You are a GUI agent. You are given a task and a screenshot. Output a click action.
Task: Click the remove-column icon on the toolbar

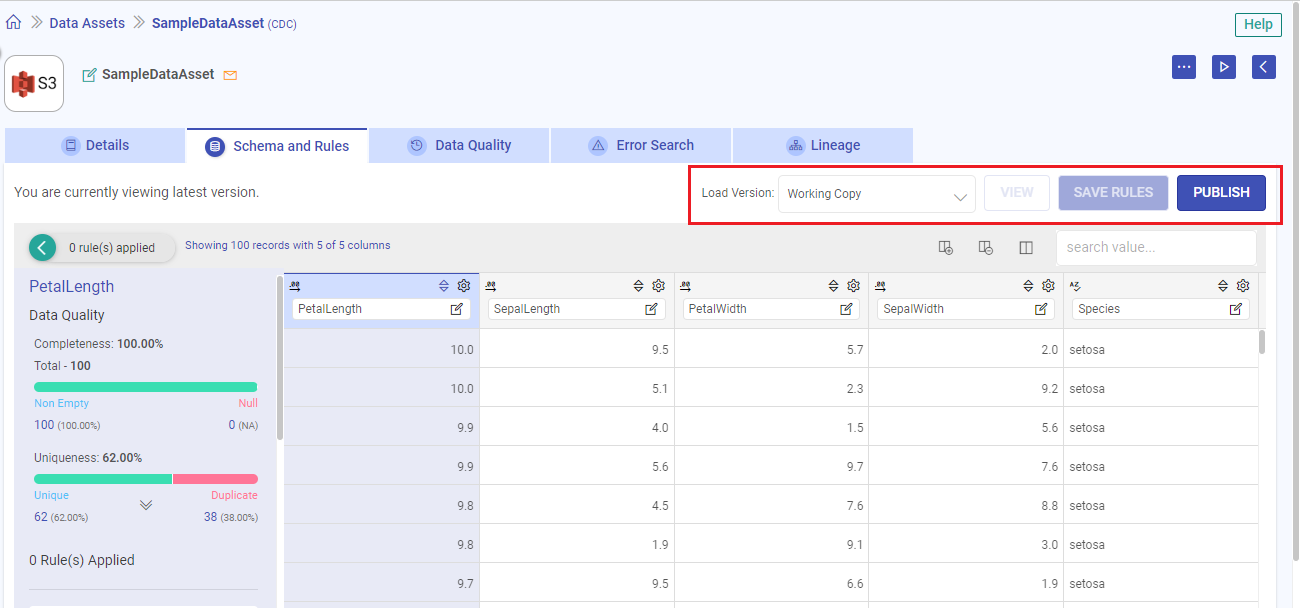tap(986, 247)
